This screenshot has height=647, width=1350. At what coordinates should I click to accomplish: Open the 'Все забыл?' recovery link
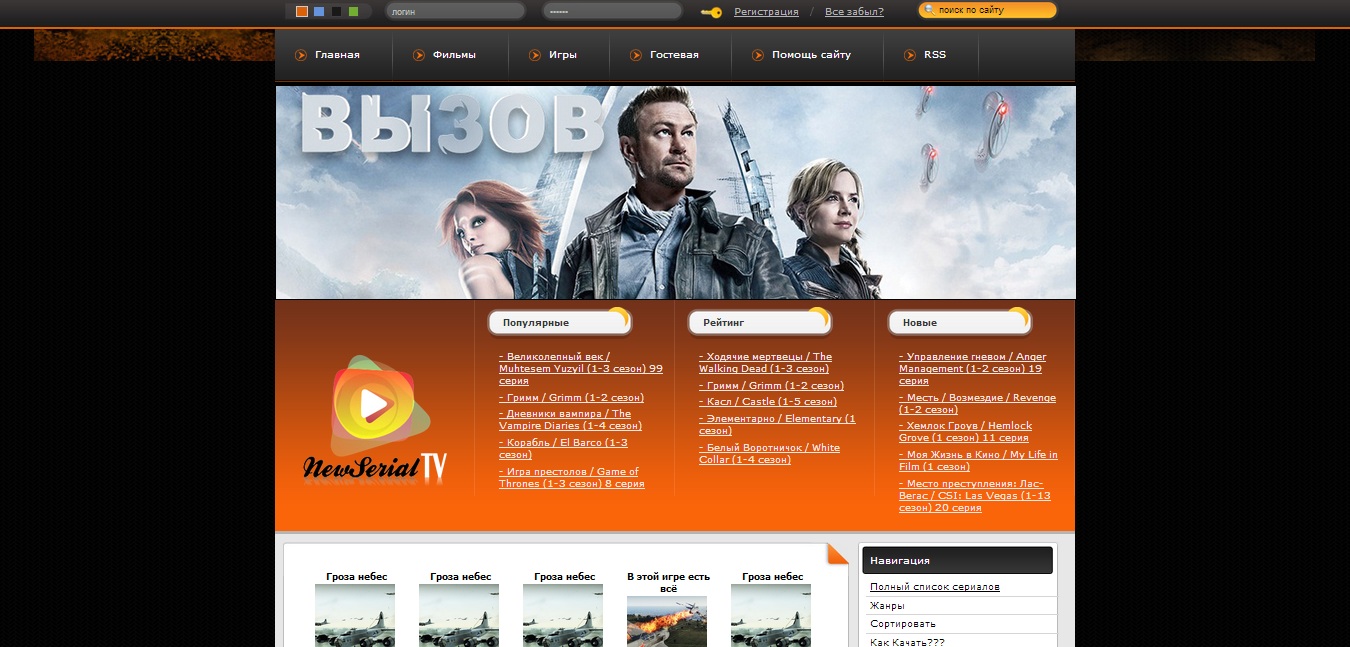point(854,12)
